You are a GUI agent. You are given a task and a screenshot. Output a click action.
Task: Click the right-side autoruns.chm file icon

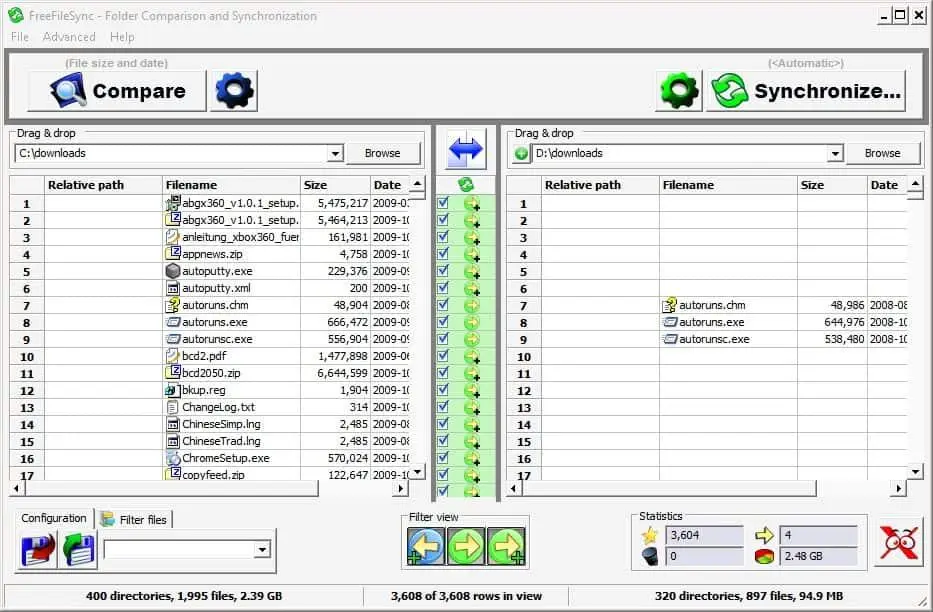[x=669, y=305]
